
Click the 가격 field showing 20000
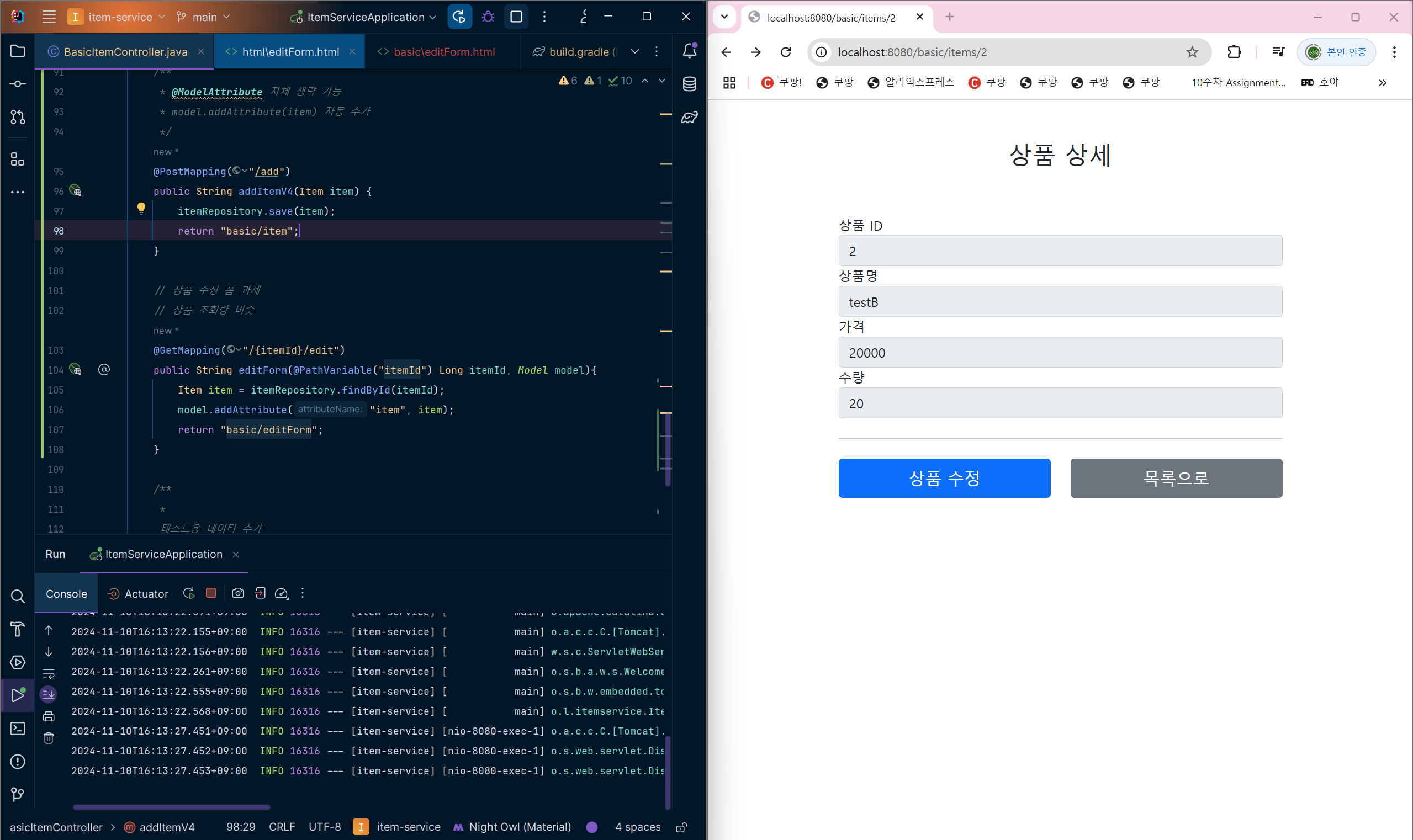[1060, 352]
